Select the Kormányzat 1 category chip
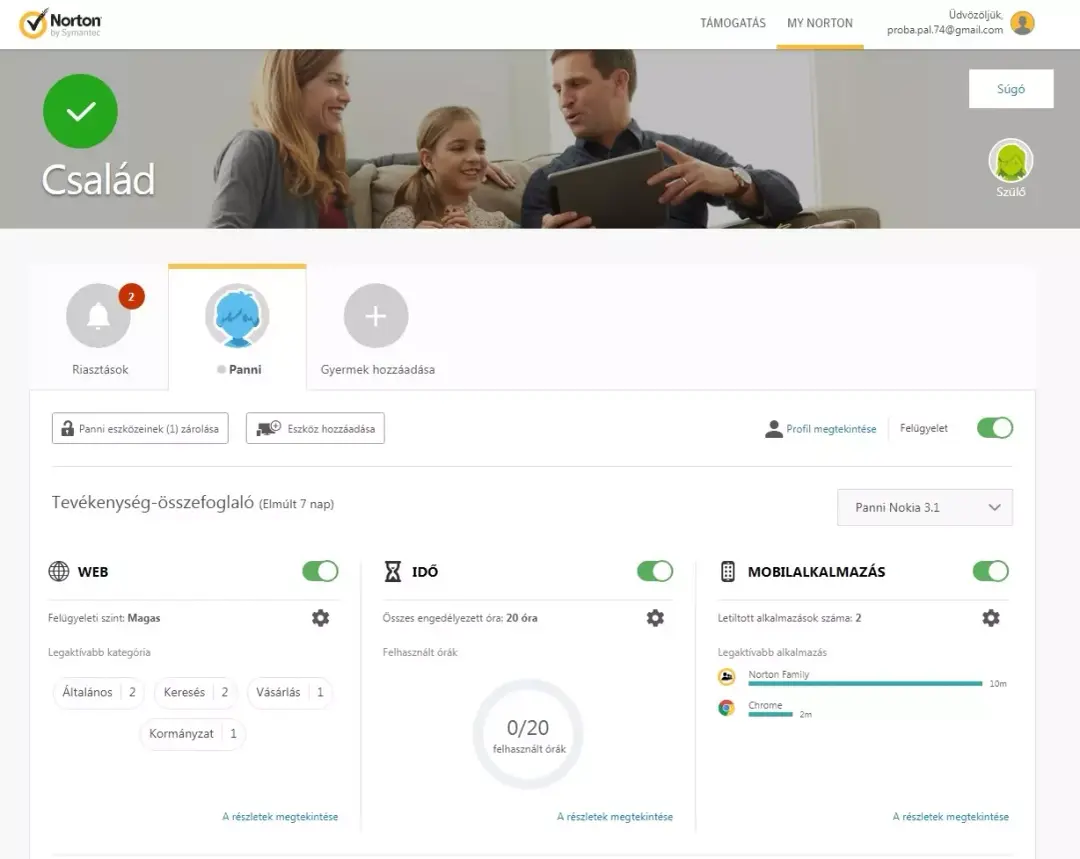This screenshot has width=1080, height=859. (x=193, y=734)
